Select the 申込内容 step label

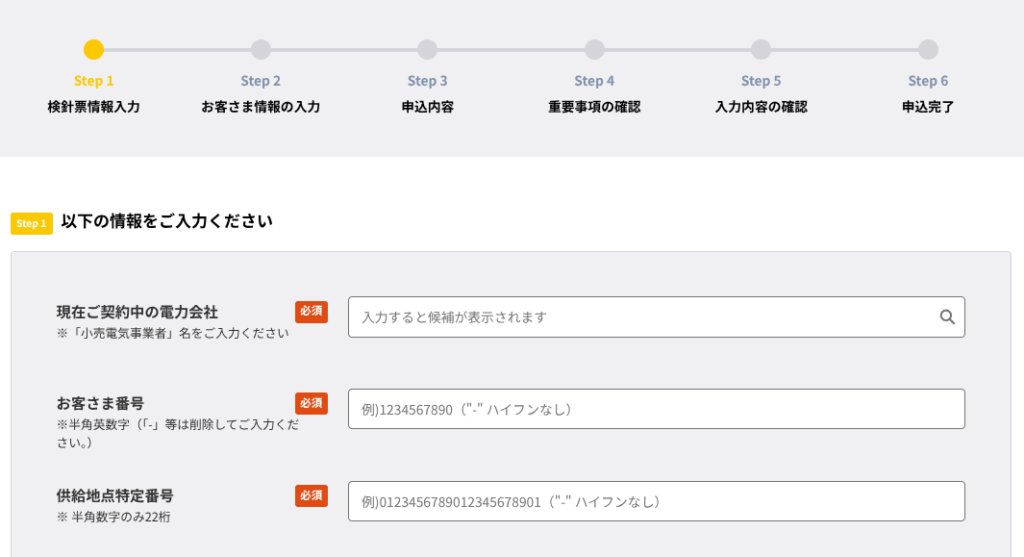pos(427,107)
